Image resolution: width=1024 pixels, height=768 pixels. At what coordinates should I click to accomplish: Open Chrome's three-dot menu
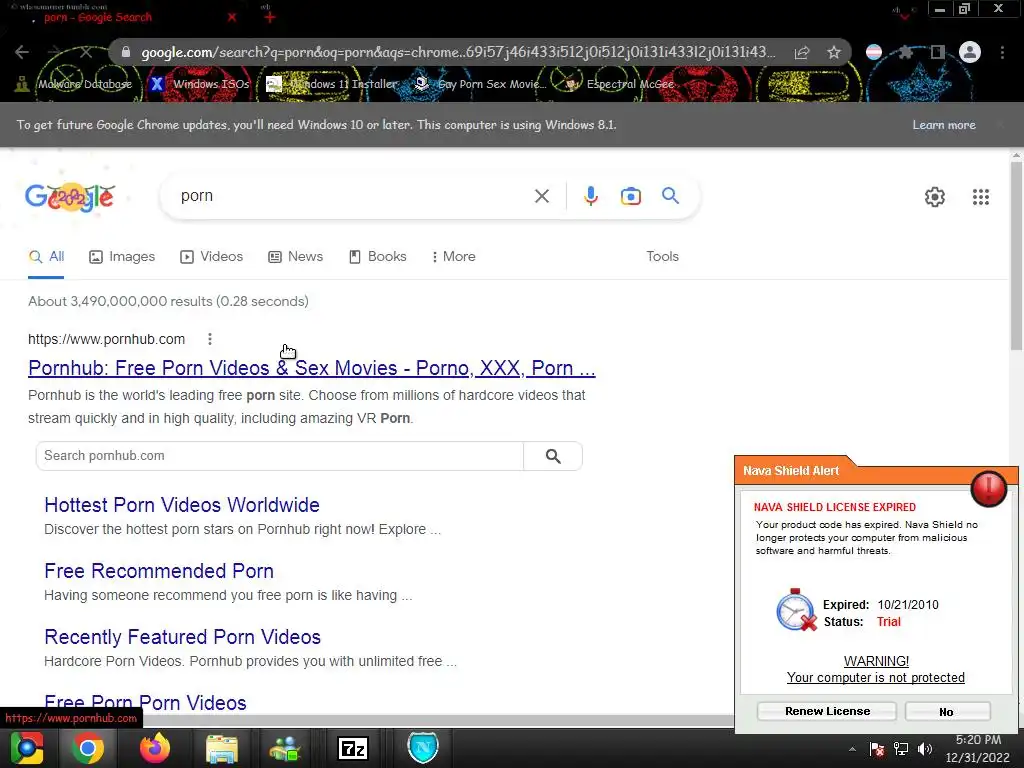(x=1002, y=52)
